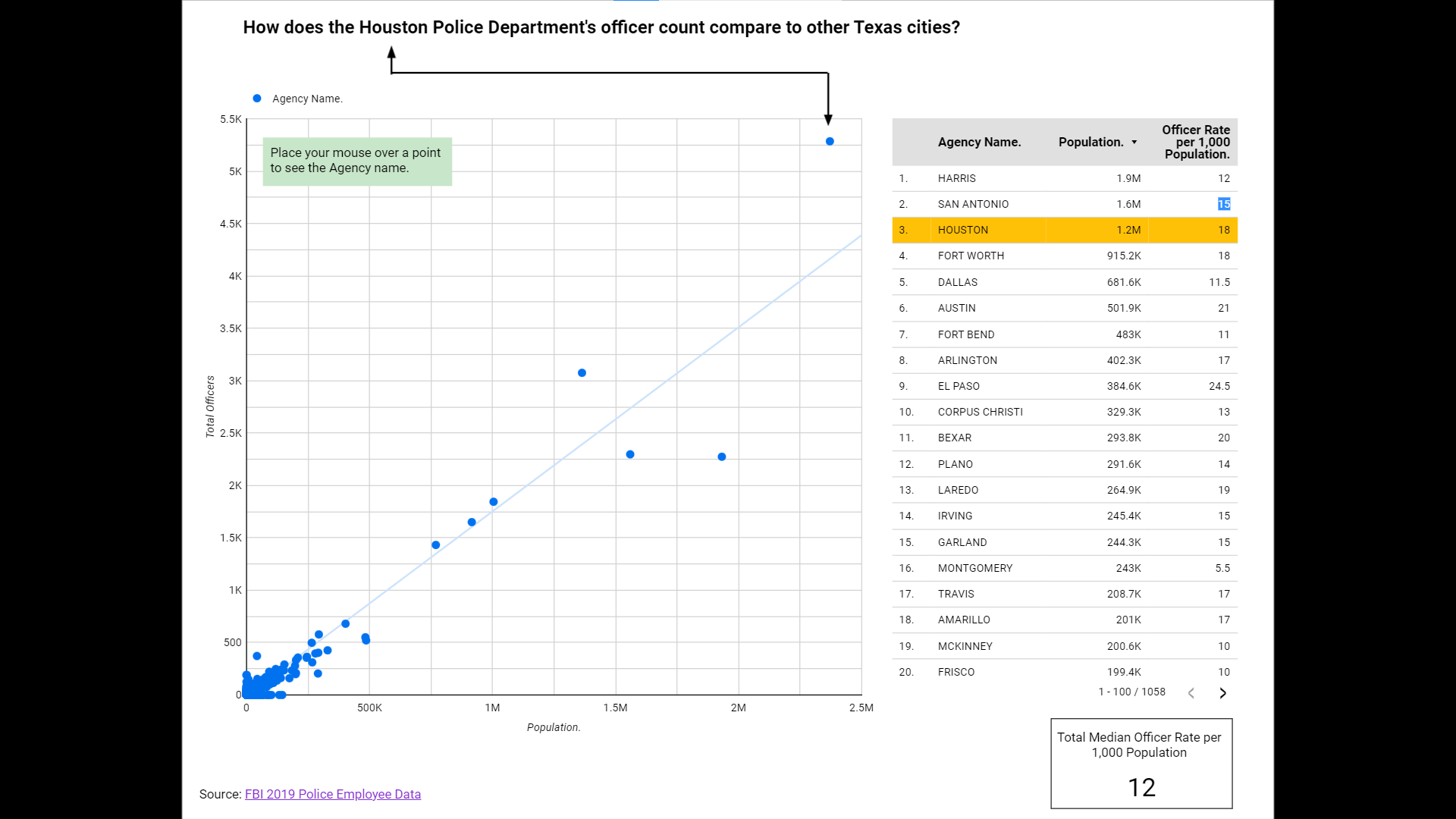The width and height of the screenshot is (1456, 819).
Task: Click the dashboard title about Houston Police
Action: (601, 27)
